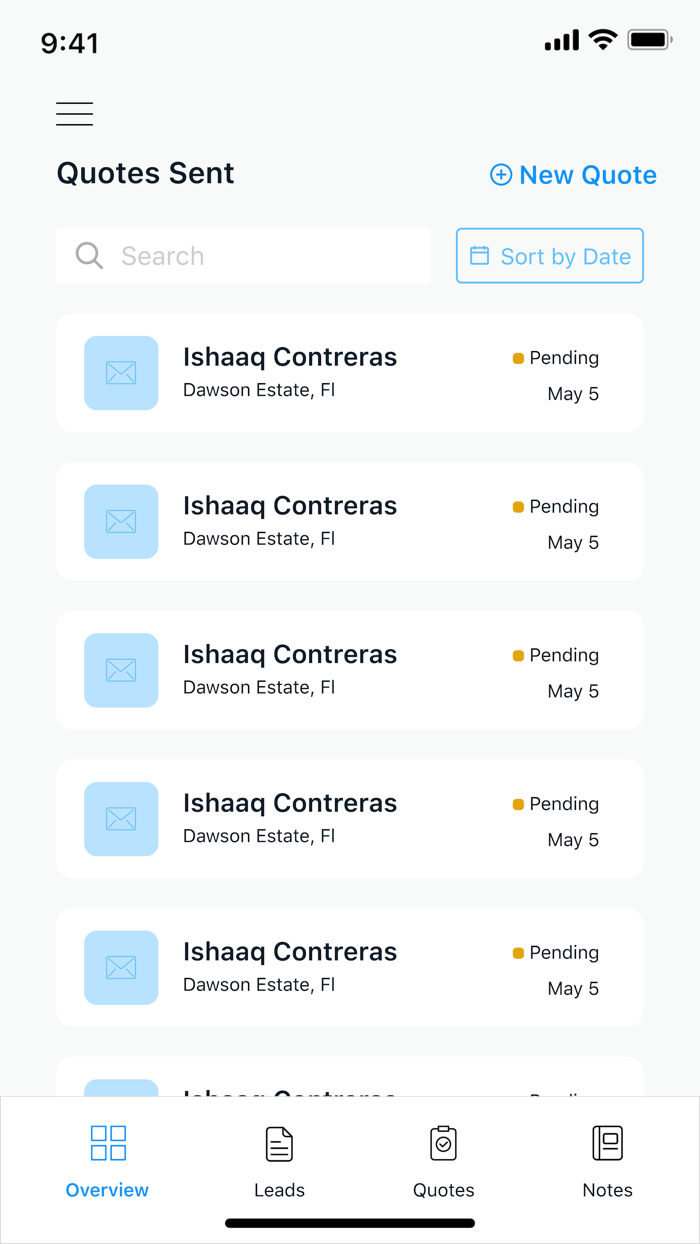Tap the search magnifier icon
700x1244 pixels.
click(89, 255)
